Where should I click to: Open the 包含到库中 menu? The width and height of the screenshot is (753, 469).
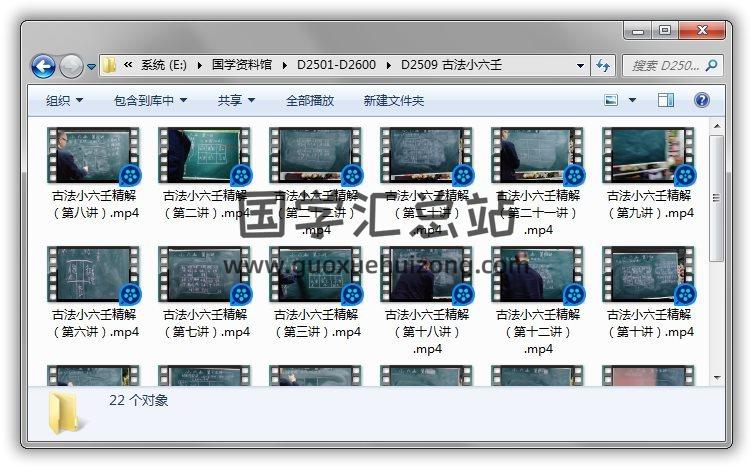(150, 100)
